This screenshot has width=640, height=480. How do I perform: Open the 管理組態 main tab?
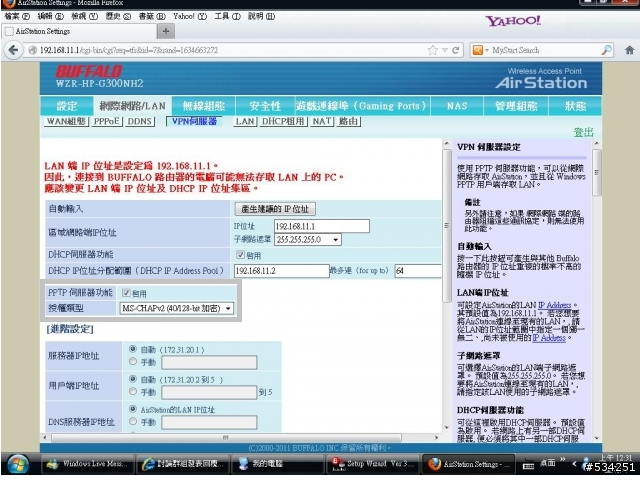tap(516, 106)
